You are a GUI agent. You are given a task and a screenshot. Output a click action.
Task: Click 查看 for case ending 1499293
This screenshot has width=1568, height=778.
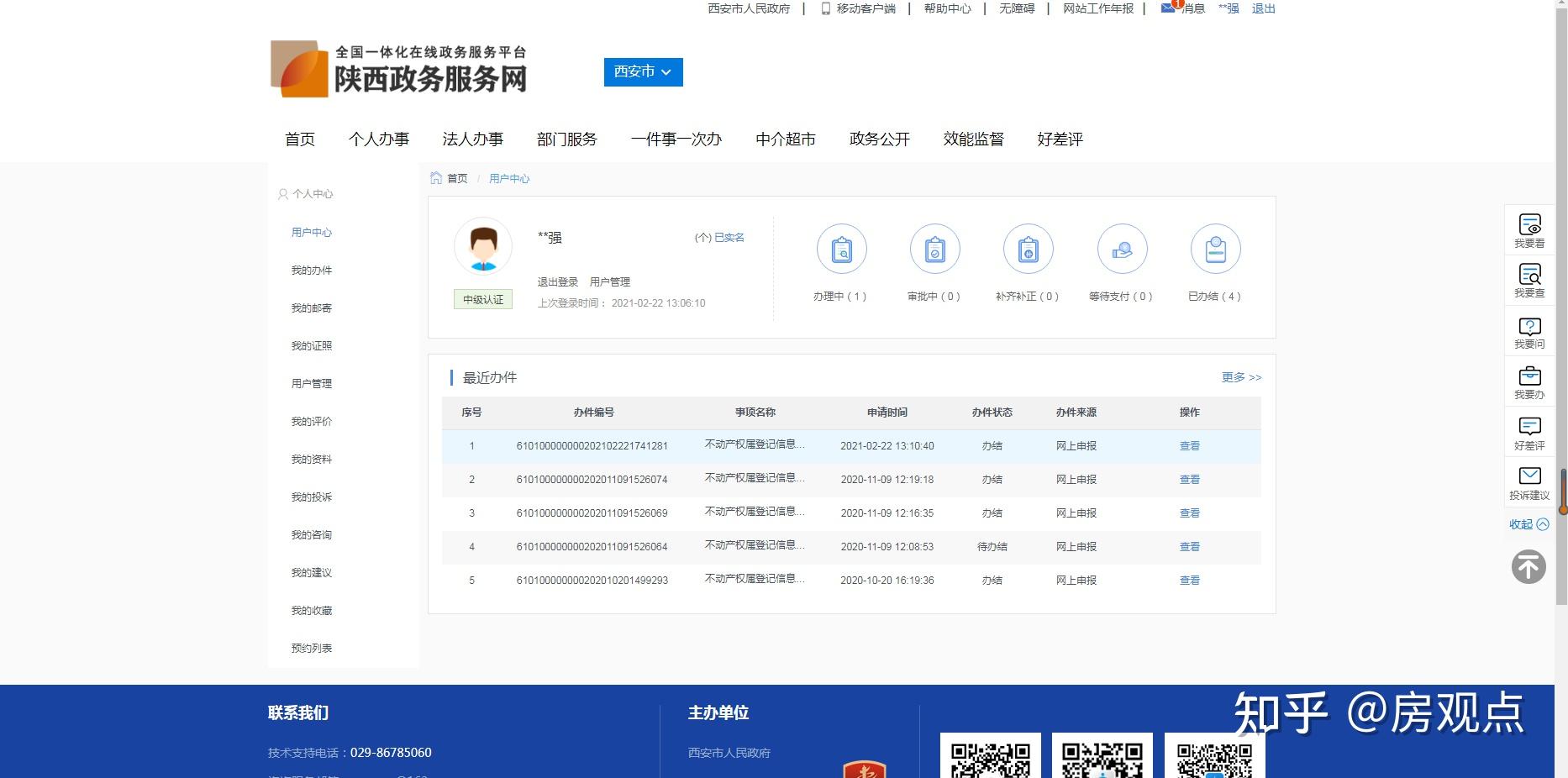coord(1190,581)
